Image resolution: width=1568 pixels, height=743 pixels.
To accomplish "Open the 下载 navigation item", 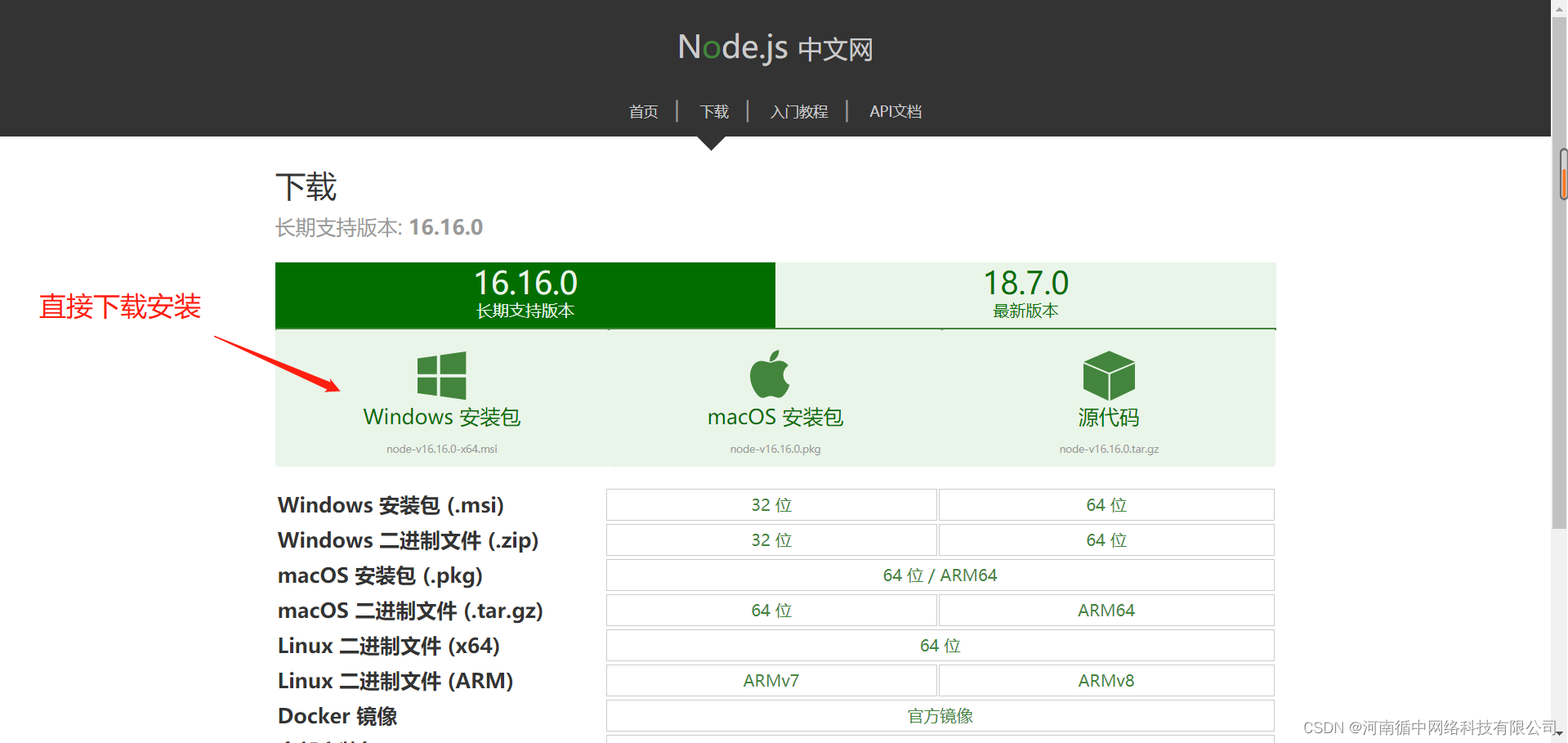I will [714, 111].
